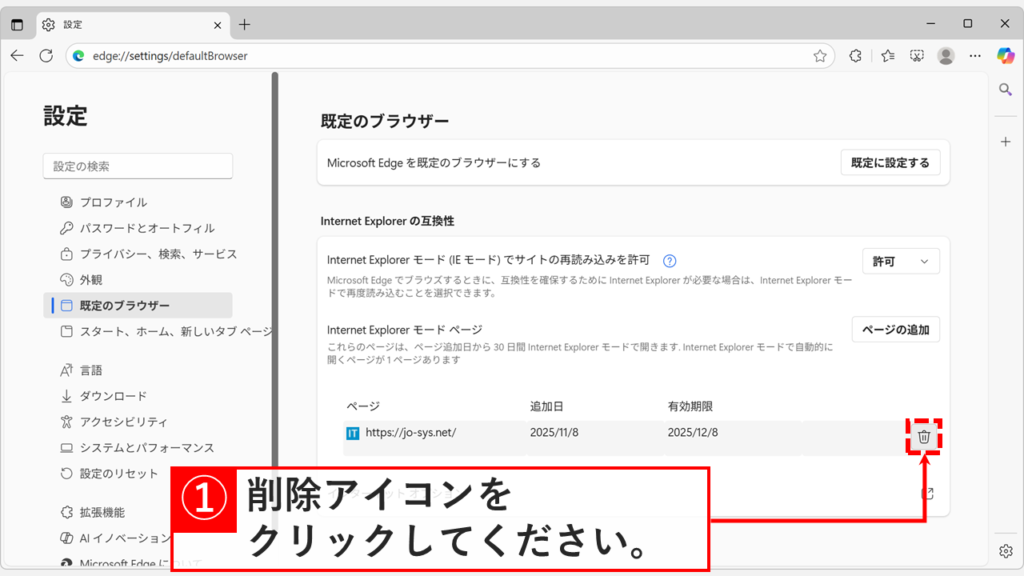Click the 既定に設定する button
The width and height of the screenshot is (1024, 576).
(x=889, y=161)
